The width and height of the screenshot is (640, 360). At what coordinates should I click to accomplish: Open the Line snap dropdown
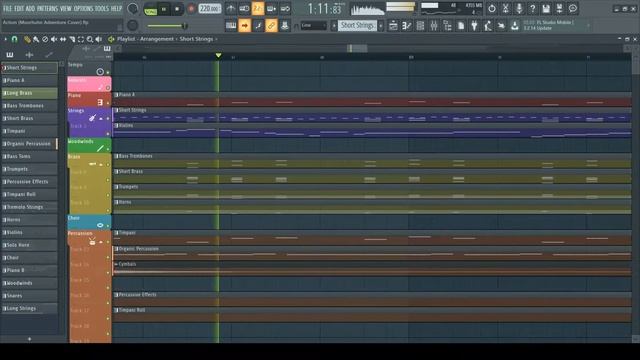pos(313,26)
